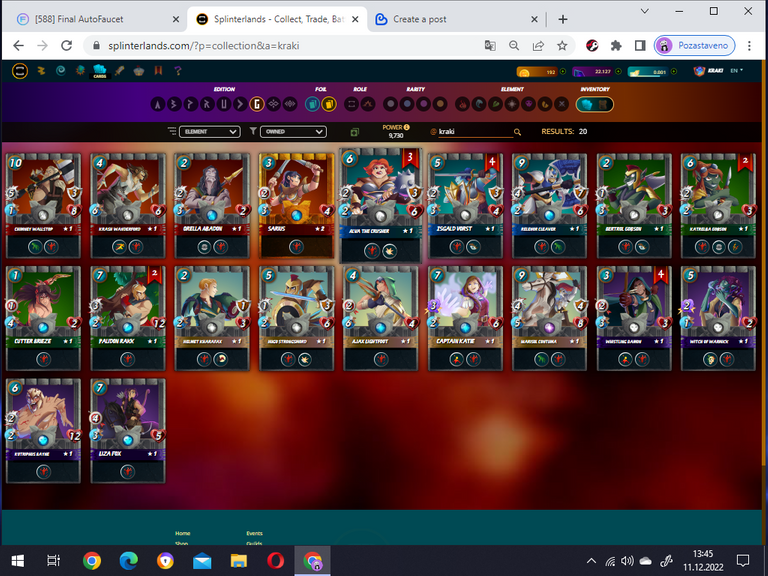768x576 pixels.
Task: Toggle the legendary gold rarity filter
Action: [440, 104]
